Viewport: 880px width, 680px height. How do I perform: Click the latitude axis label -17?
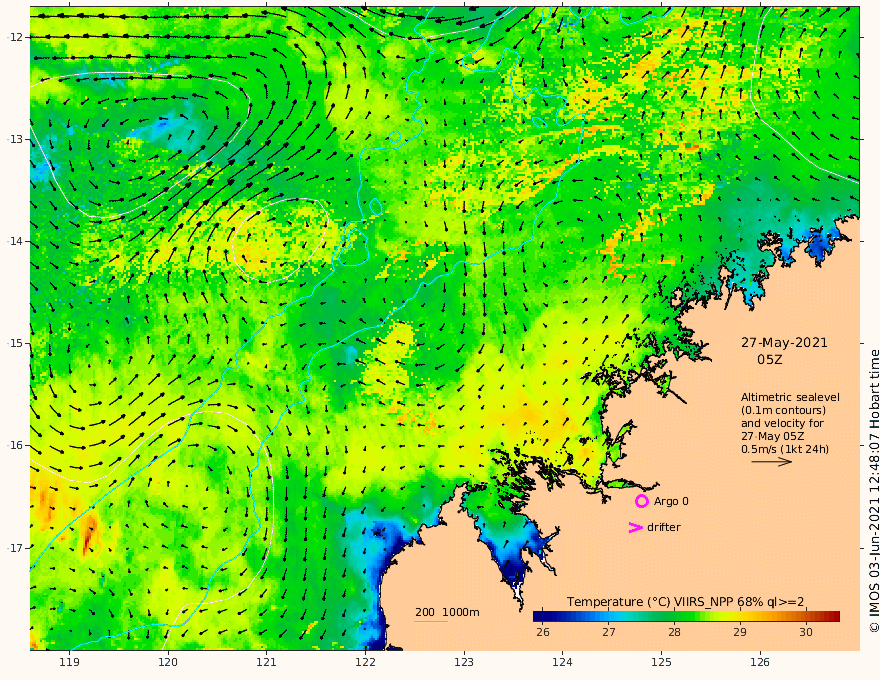15,548
